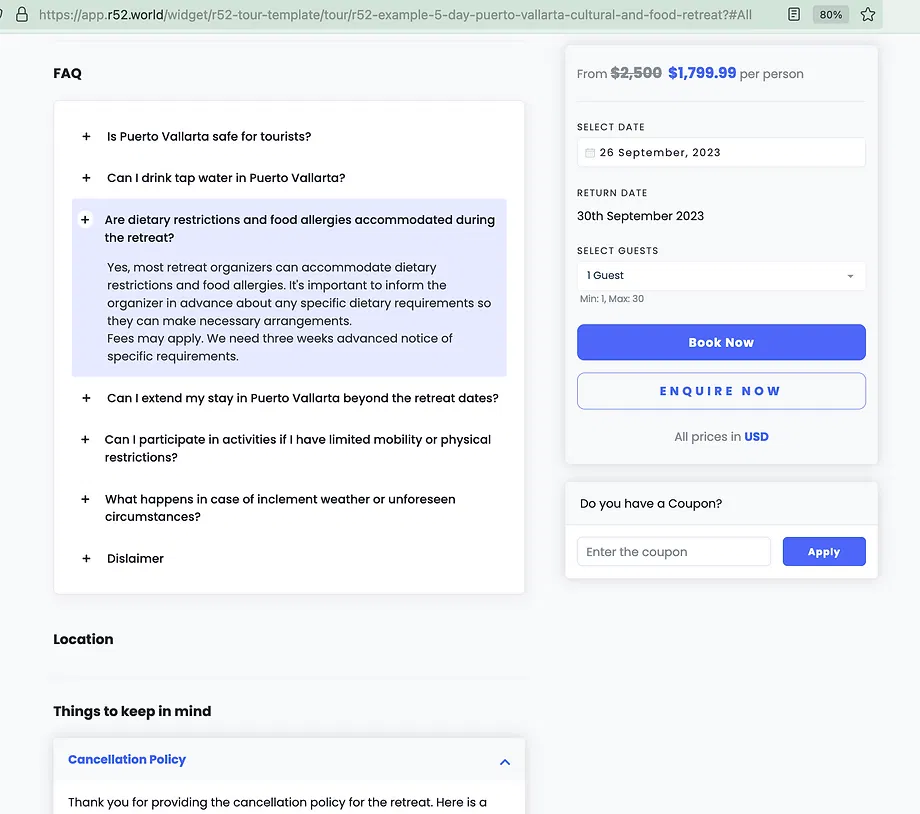The image size is (920, 814).
Task: Click the 80% zoom level indicator
Action: [830, 15]
